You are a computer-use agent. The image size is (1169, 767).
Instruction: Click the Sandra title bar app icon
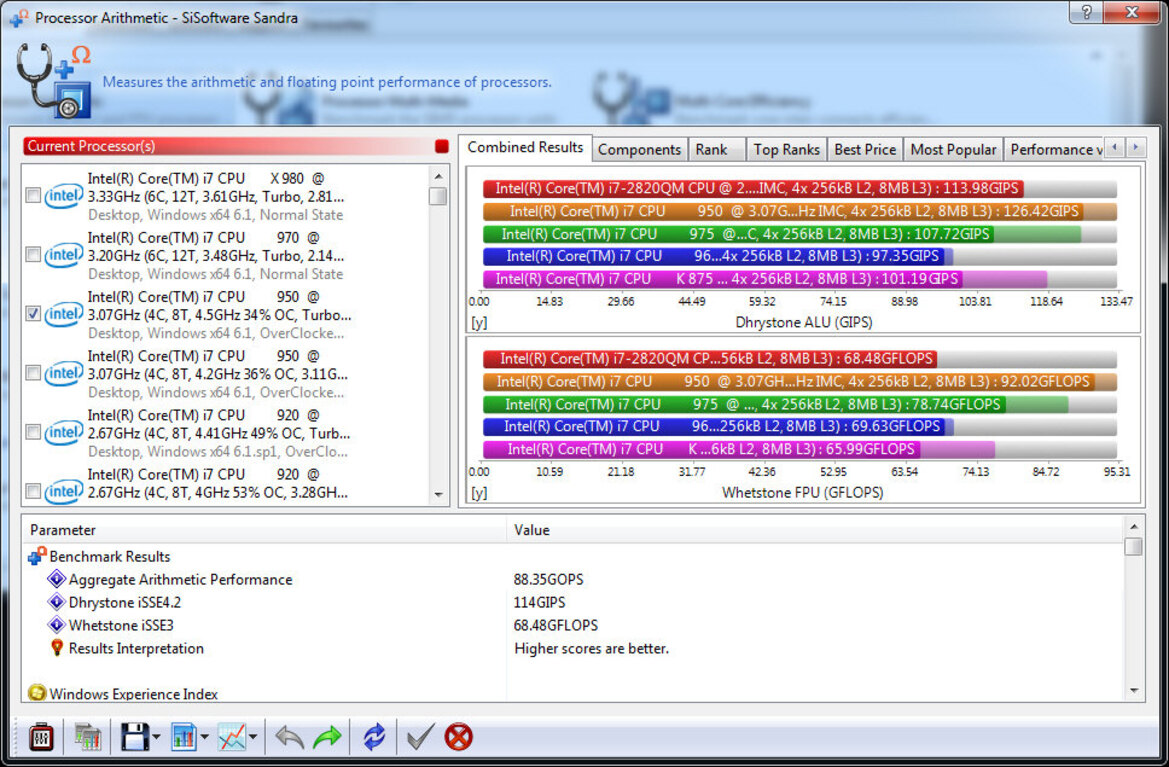(19, 17)
